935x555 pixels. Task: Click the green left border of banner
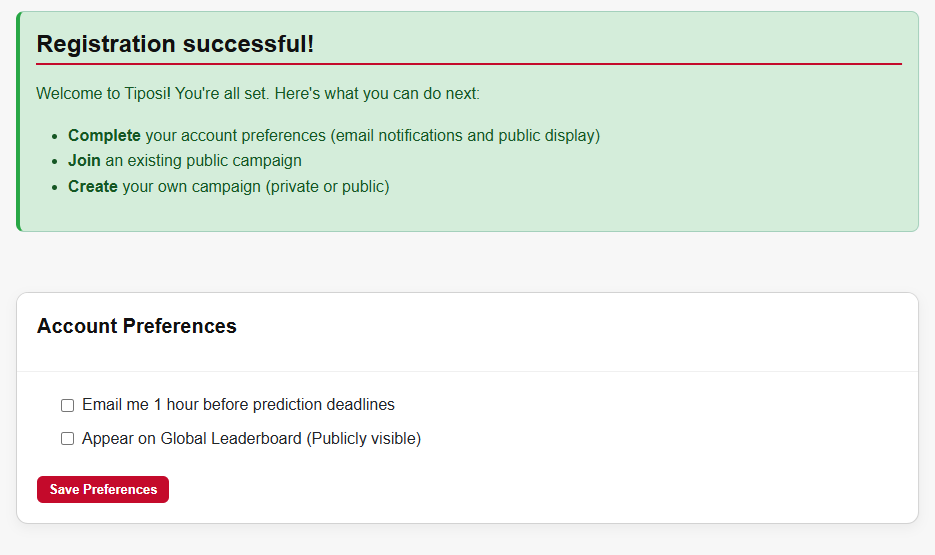coord(18,121)
